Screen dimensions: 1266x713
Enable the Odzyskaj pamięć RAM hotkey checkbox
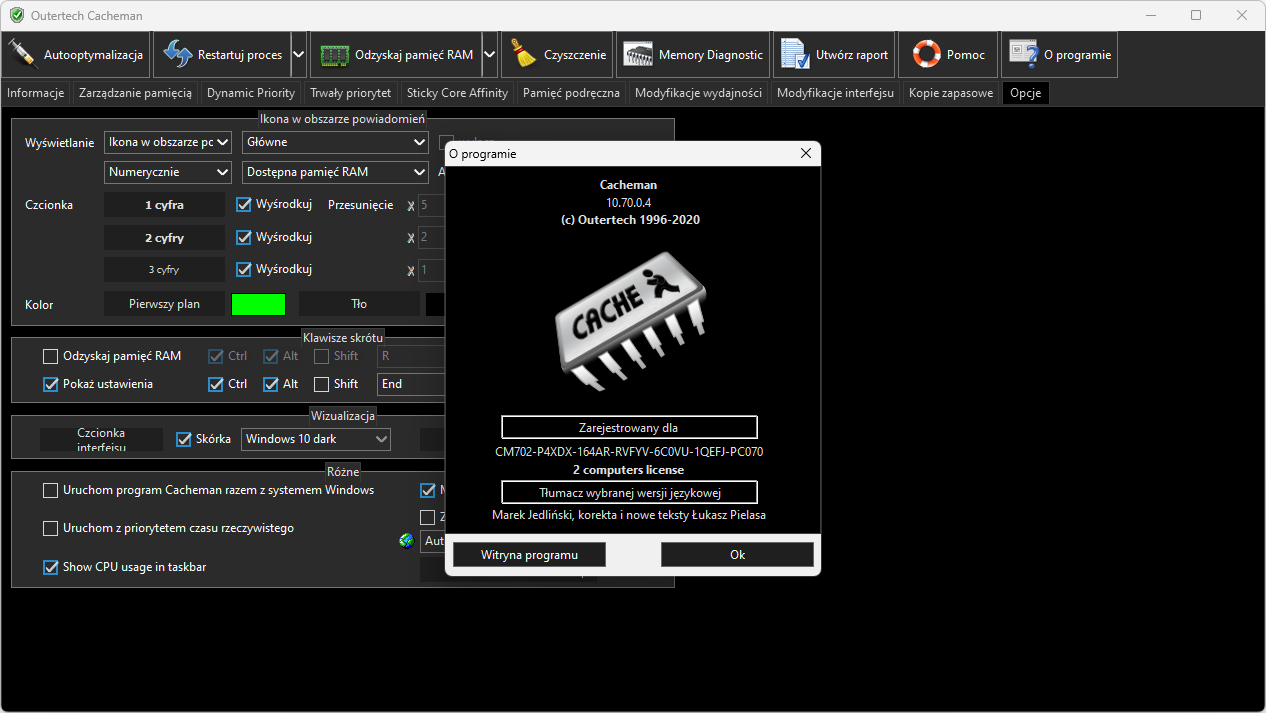pos(50,356)
